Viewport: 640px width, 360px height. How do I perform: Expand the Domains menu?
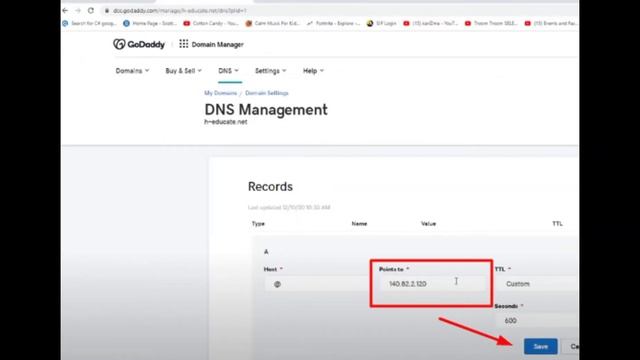pos(132,71)
